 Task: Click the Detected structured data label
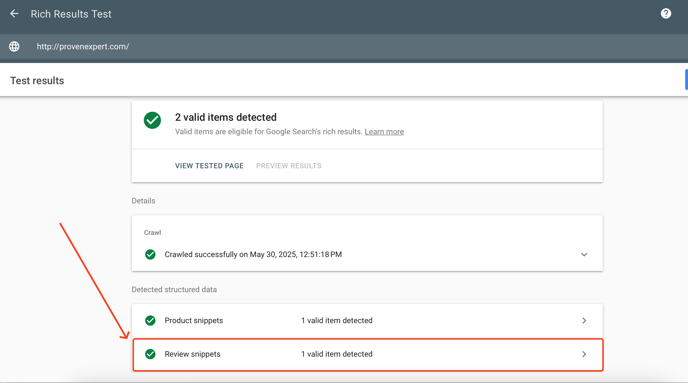(x=174, y=290)
